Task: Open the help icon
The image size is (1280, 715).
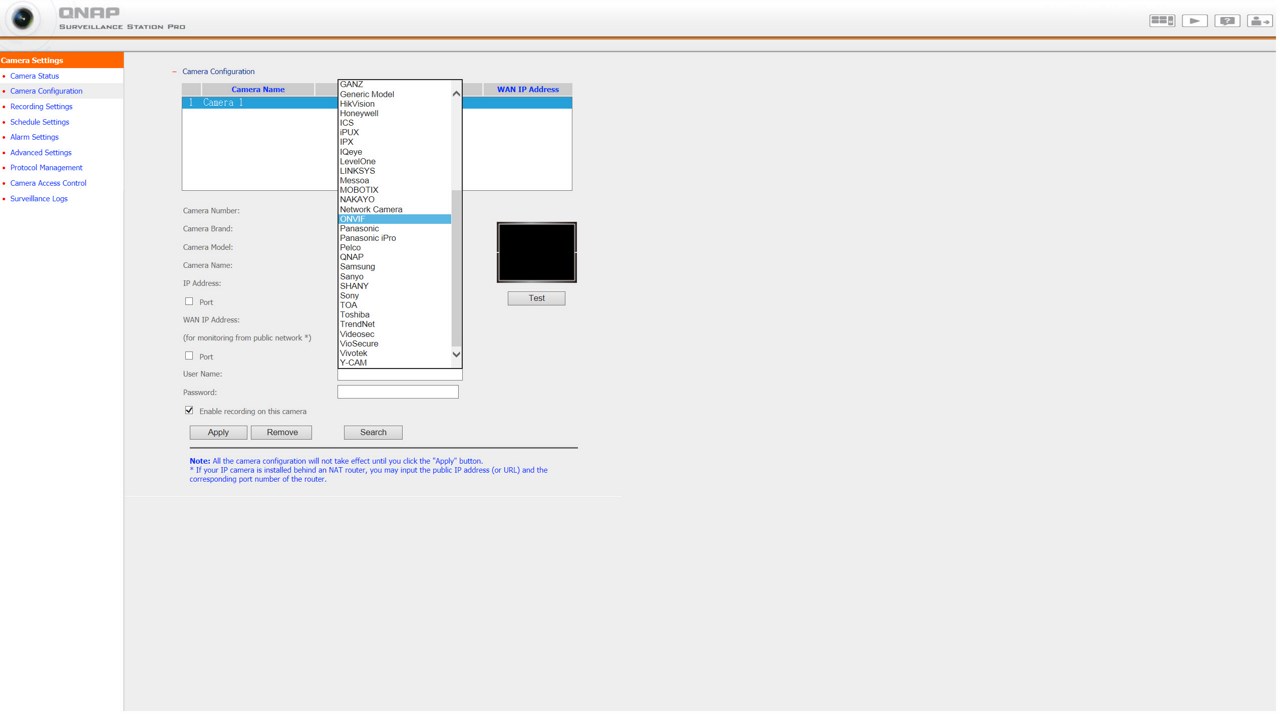Action: [1227, 20]
